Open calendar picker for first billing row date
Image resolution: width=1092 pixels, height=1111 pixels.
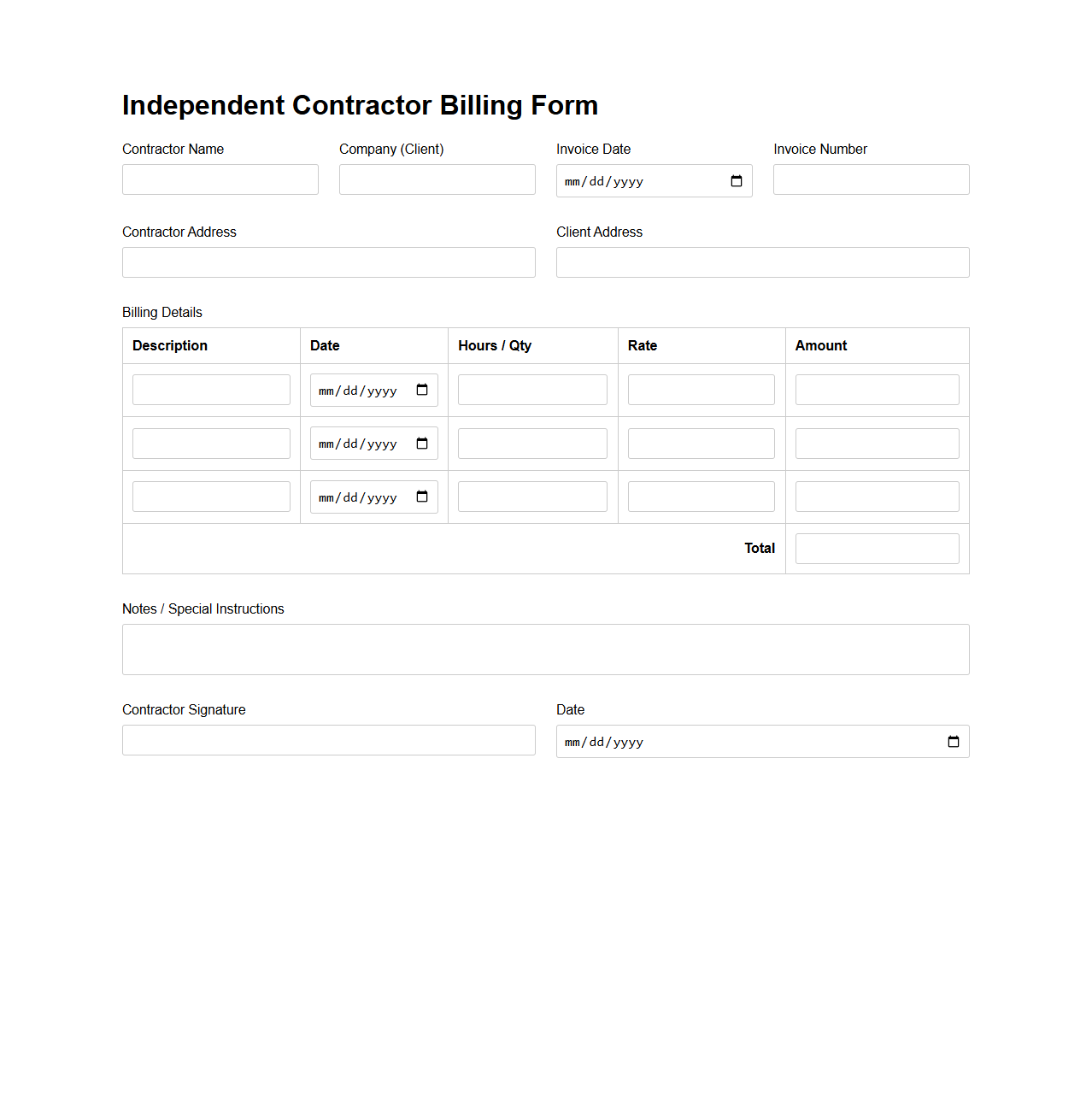(421, 390)
